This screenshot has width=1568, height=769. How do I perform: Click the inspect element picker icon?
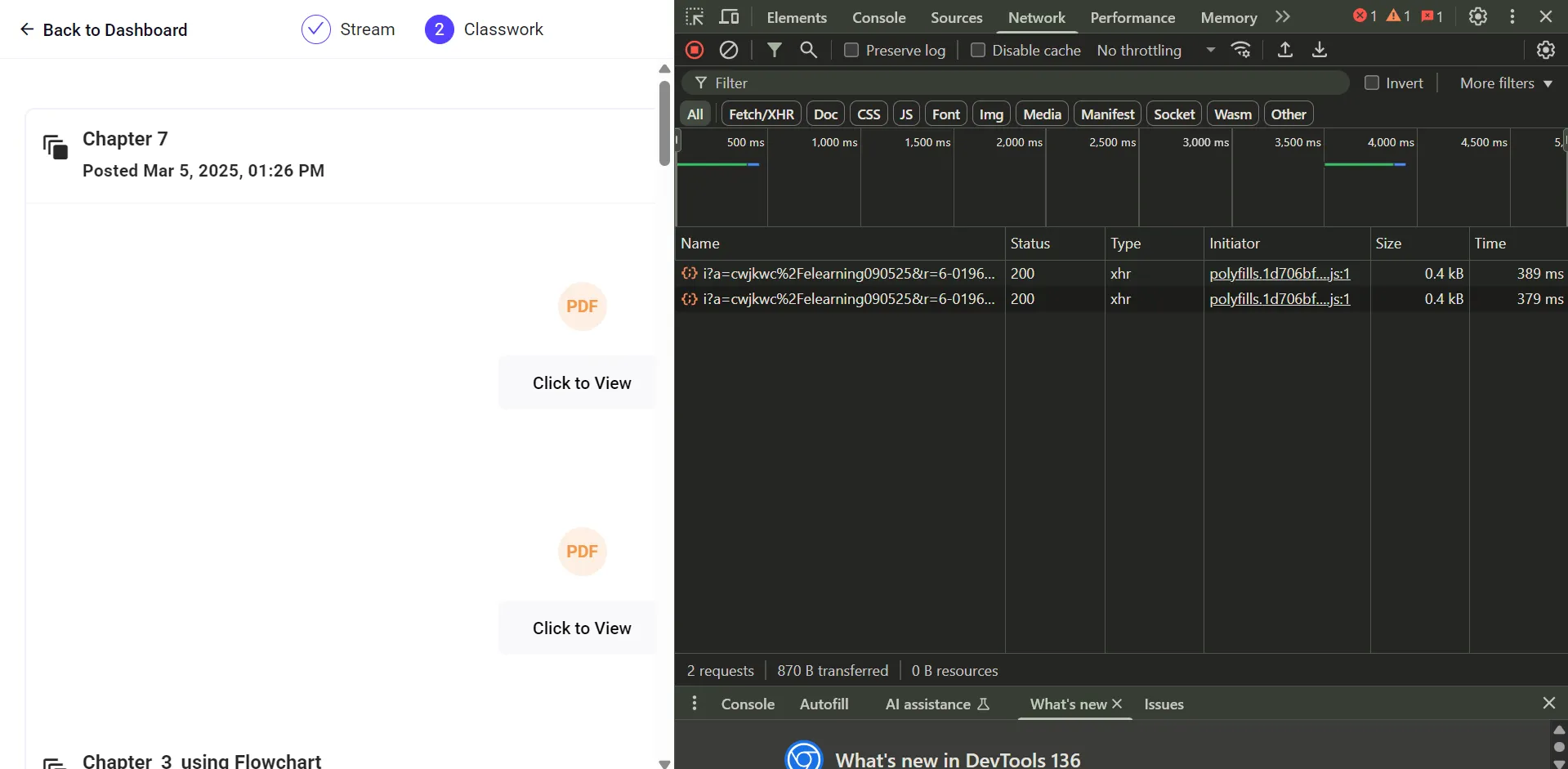click(x=695, y=17)
